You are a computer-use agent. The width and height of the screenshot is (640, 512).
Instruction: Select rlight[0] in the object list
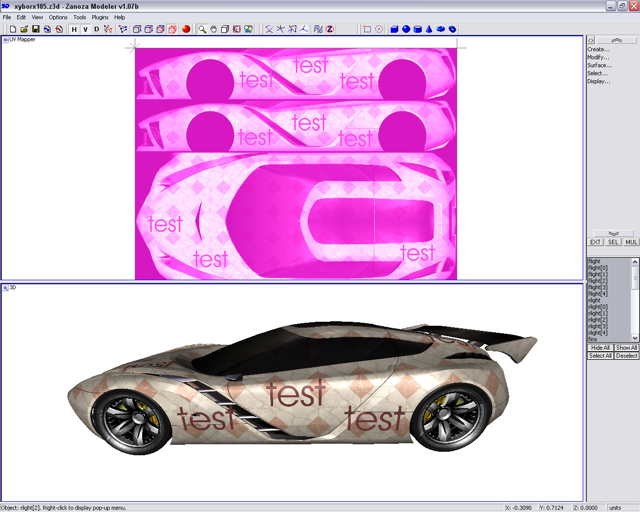598,268
